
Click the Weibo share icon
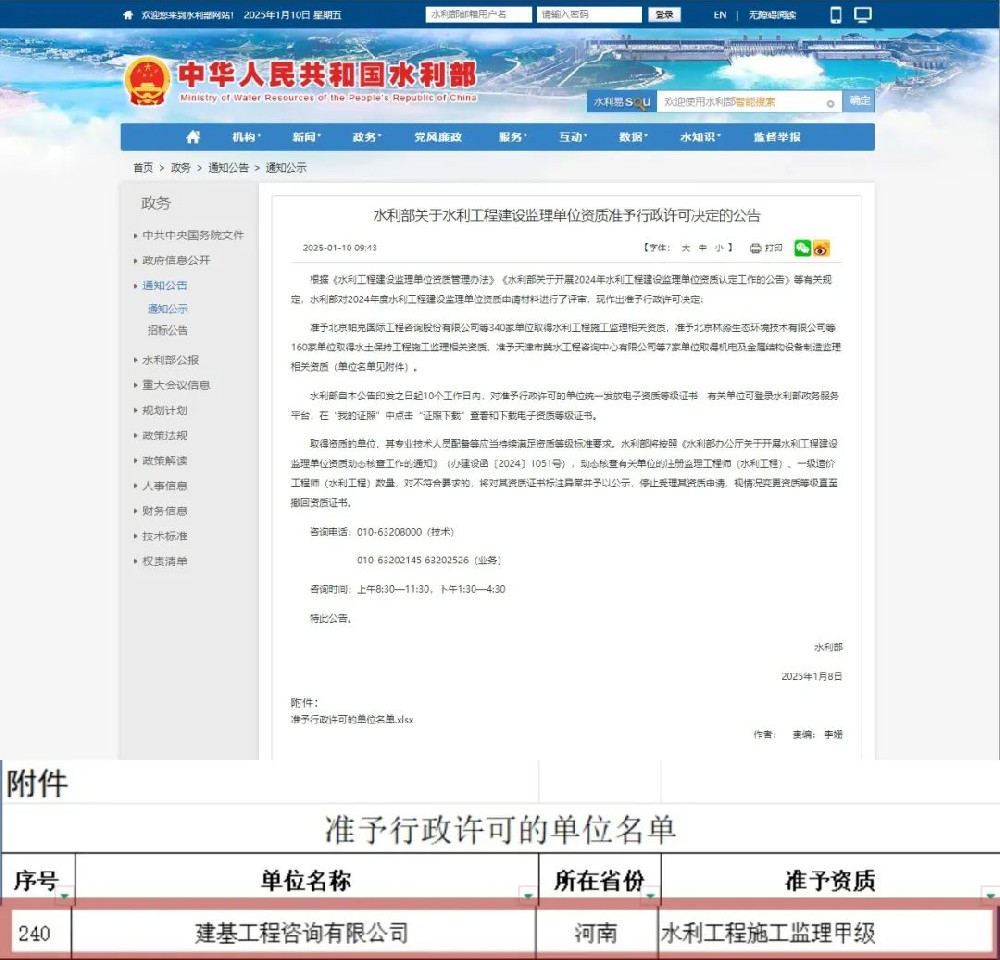(x=821, y=248)
